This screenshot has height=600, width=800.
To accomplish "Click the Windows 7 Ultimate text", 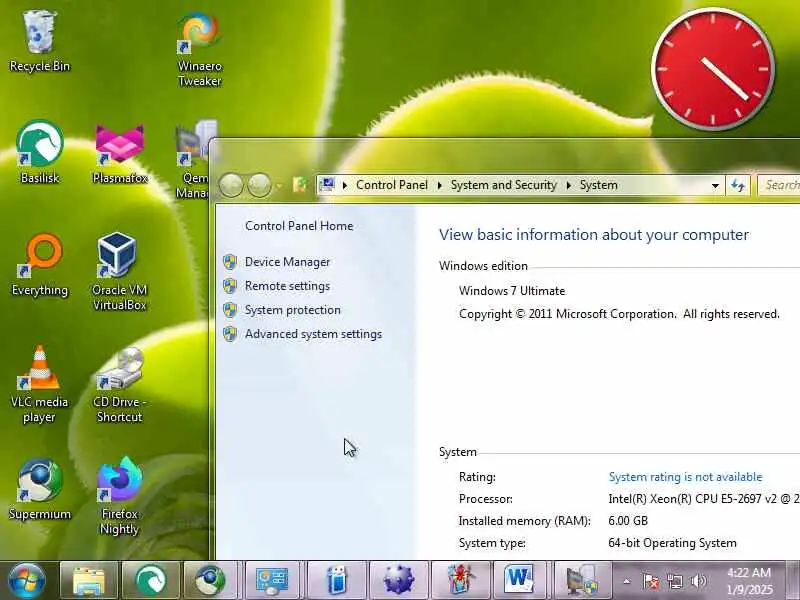I will [512, 291].
